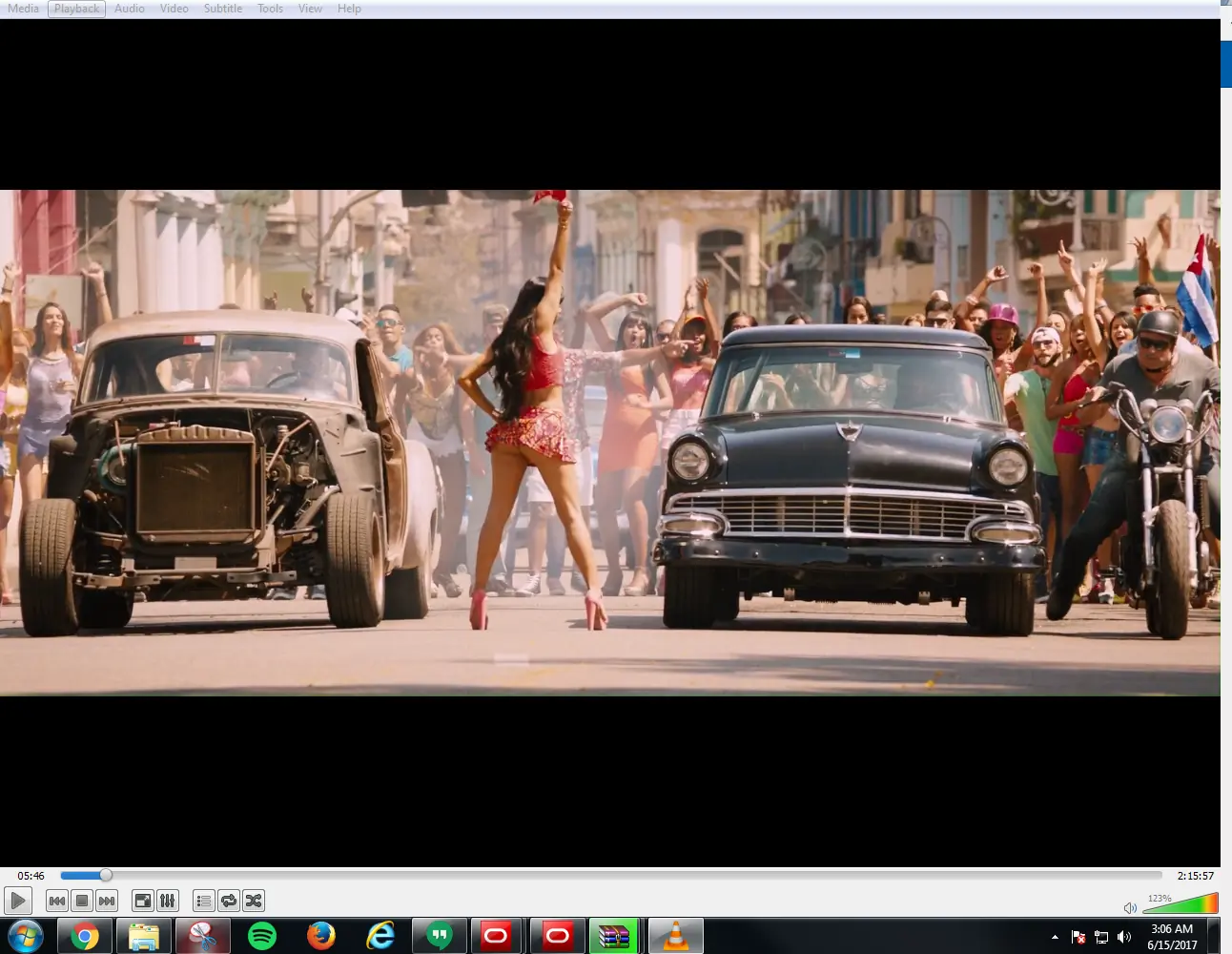Open second red Oracle taskbar icon

[558, 937]
